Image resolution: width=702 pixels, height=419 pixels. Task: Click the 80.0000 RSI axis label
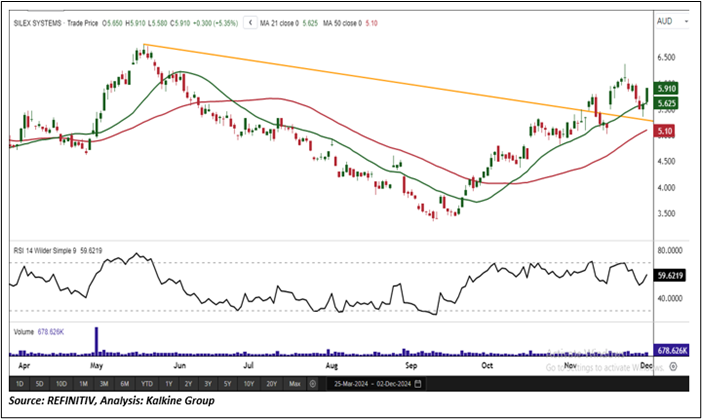(x=670, y=251)
